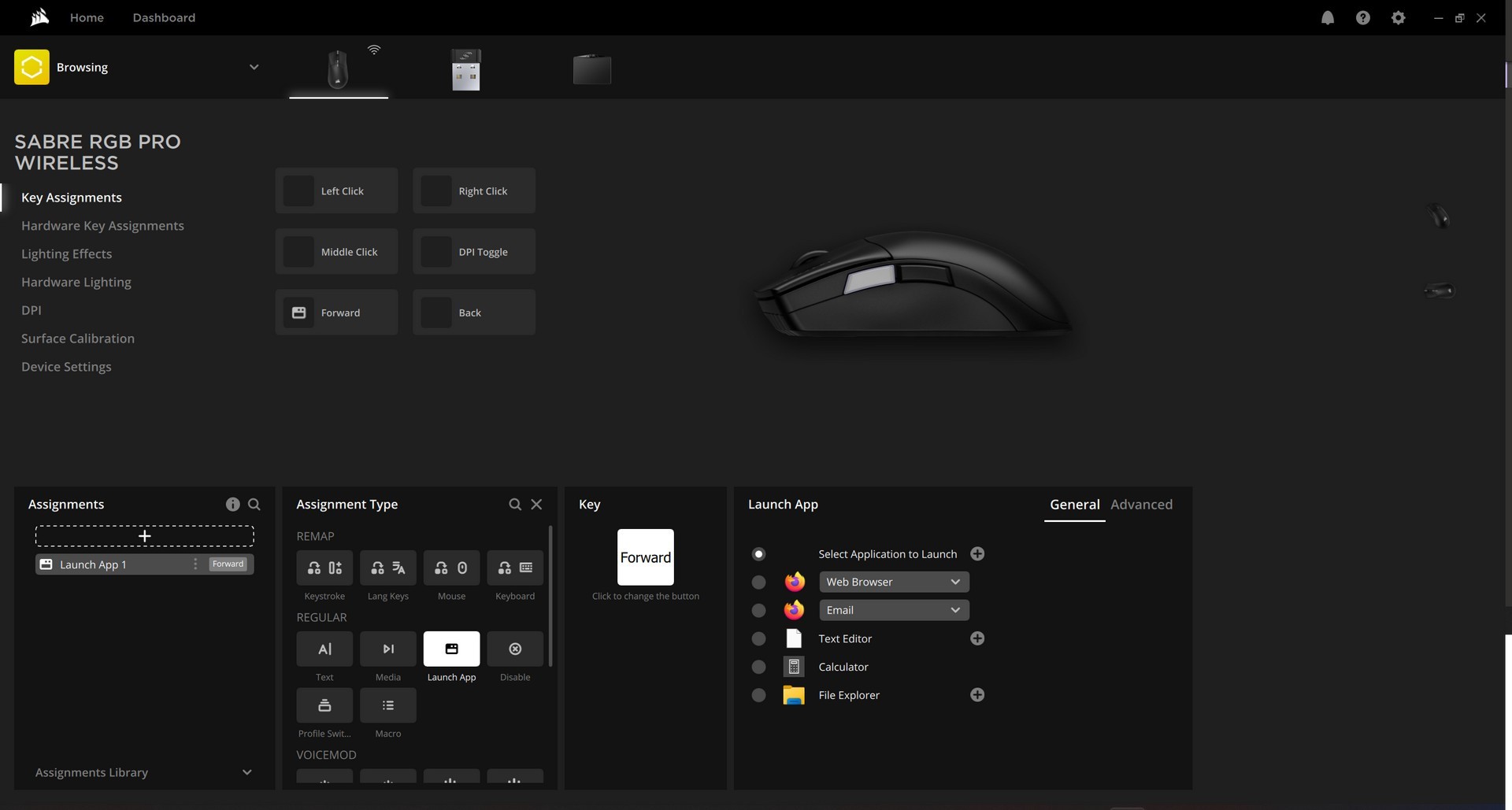The height and width of the screenshot is (810, 1512).
Task: Click the yellow Browsing profile icon
Action: tap(31, 67)
